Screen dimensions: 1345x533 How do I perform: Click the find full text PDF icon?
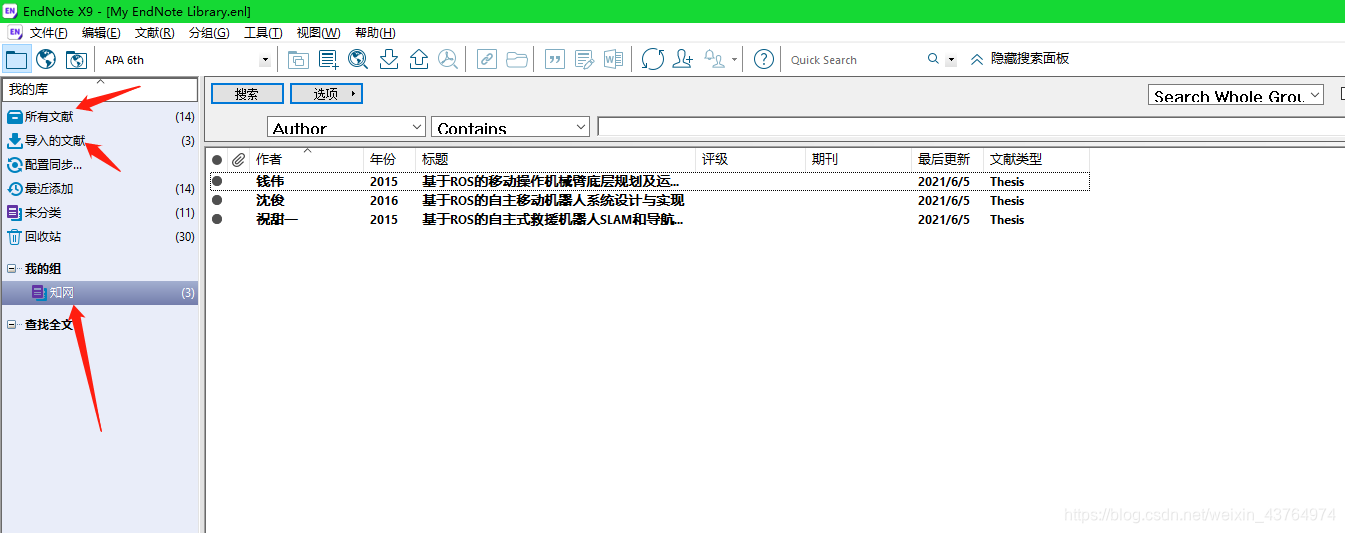coord(448,59)
